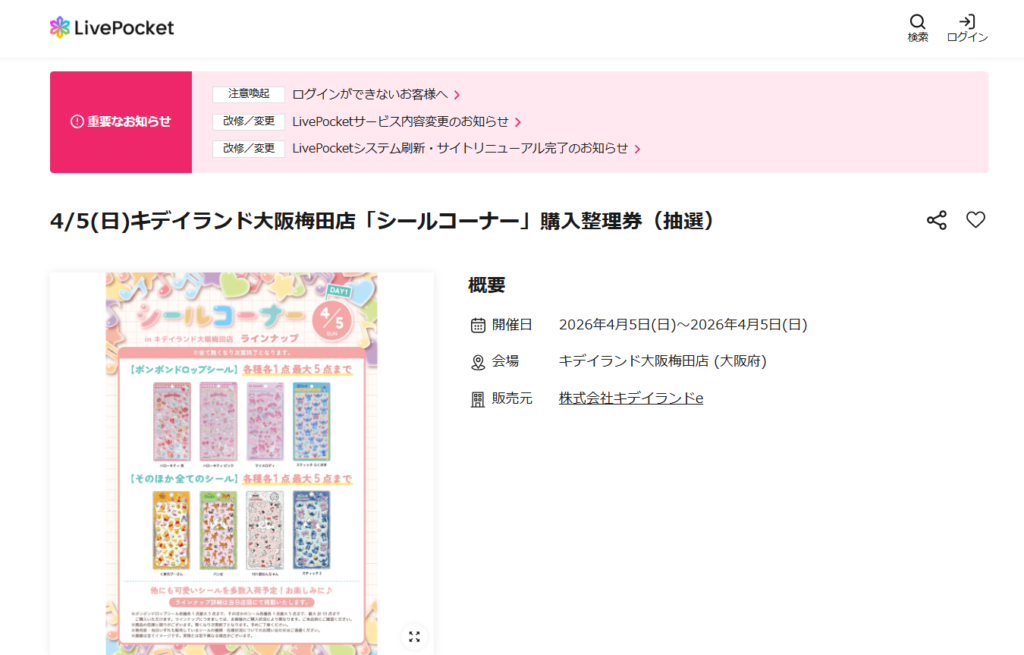Open the seller link 株式会社キデイランドe
This screenshot has width=1024, height=655.
(631, 398)
